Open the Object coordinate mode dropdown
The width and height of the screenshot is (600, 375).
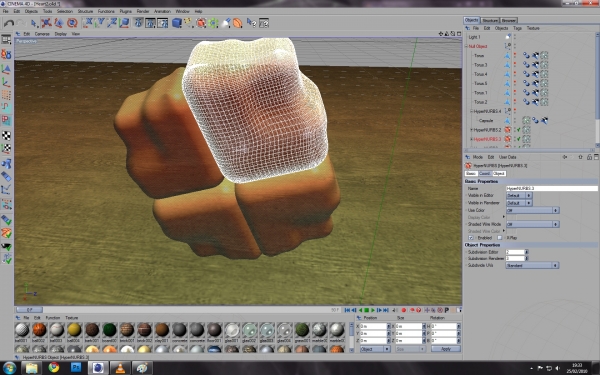click(375, 349)
